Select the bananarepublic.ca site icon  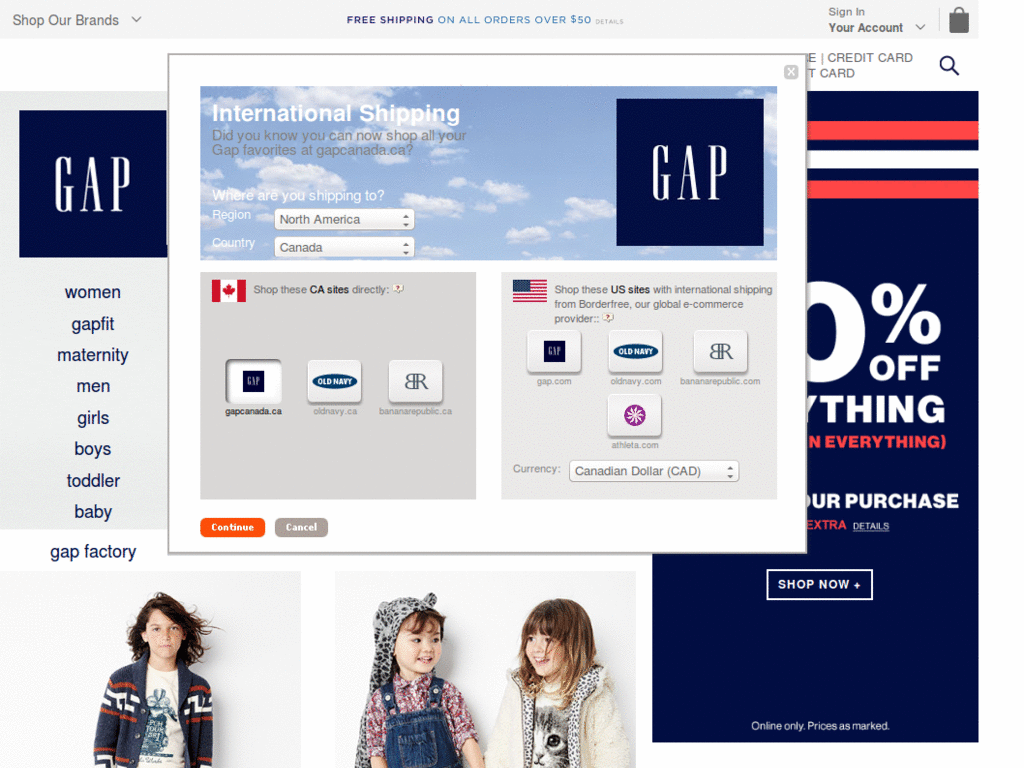tap(415, 381)
